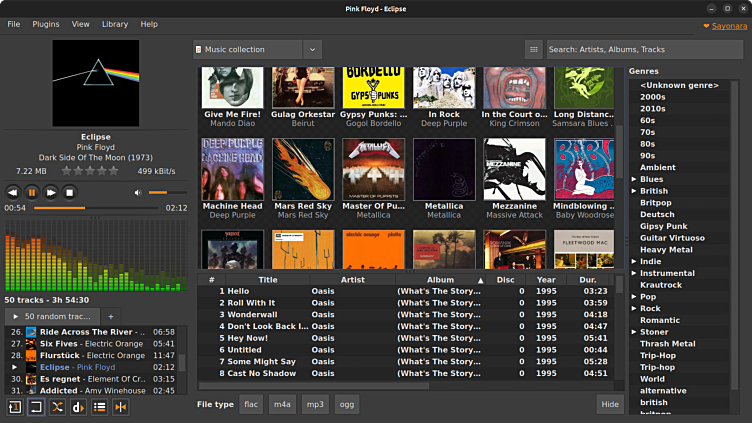Open the Library menu

click(115, 24)
